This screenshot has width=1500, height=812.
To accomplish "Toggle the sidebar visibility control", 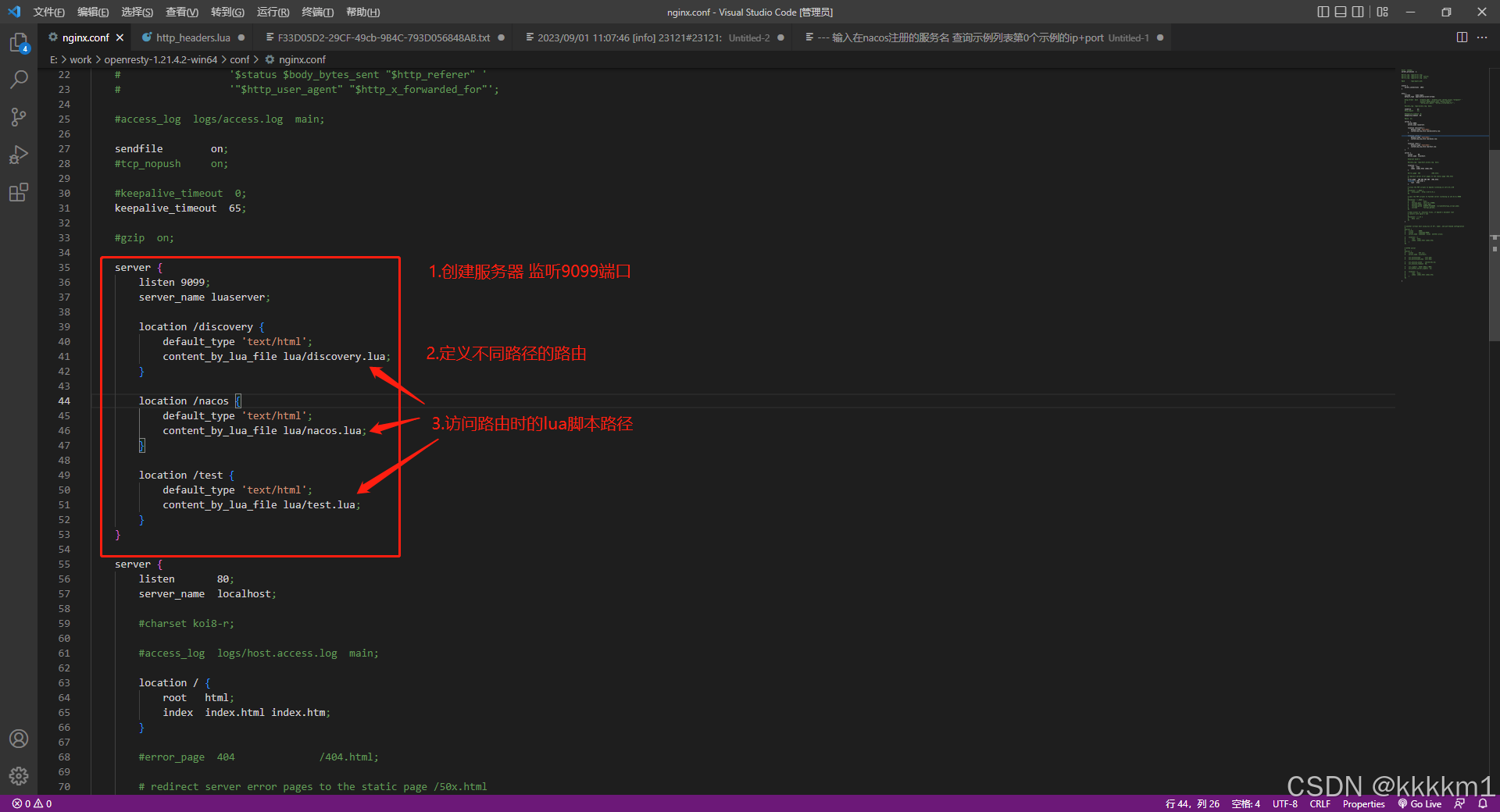I will (1322, 12).
